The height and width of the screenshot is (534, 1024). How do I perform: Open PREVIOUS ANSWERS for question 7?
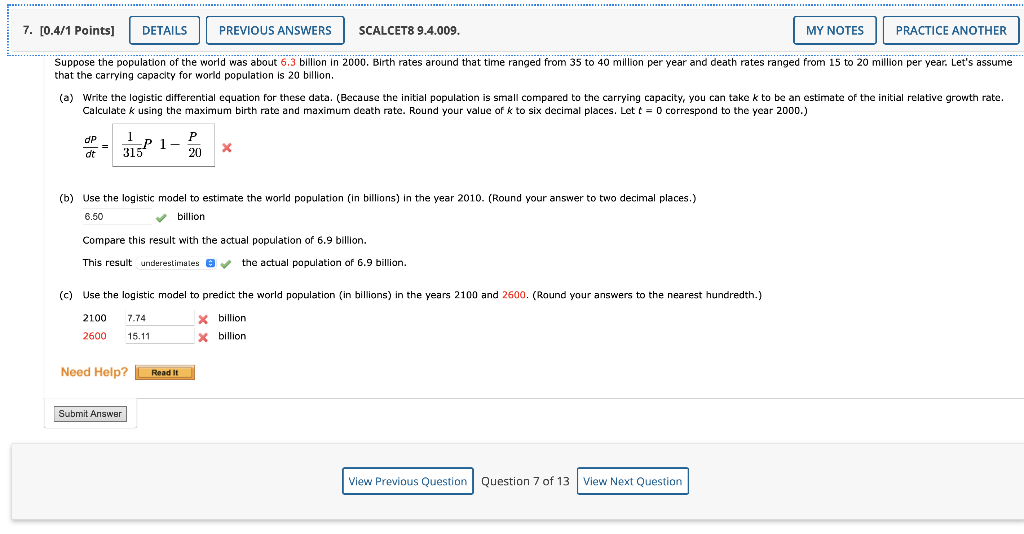tap(275, 31)
